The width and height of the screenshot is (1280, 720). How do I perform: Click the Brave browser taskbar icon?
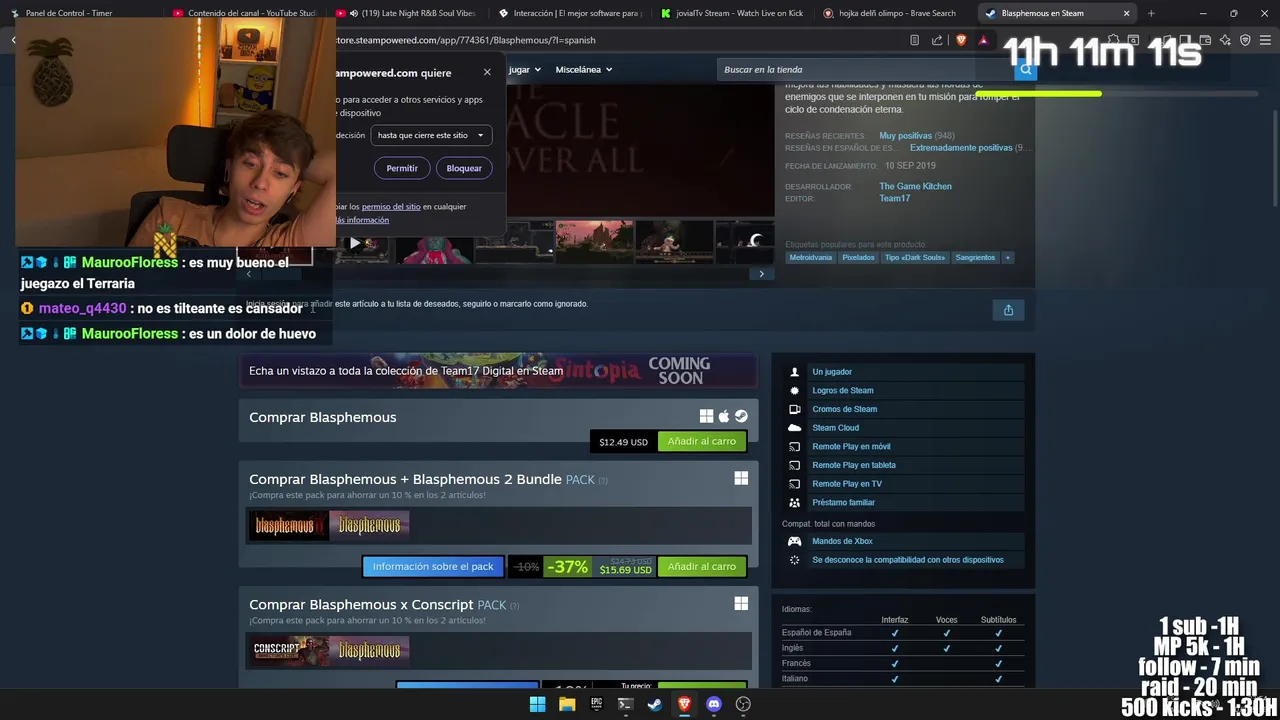pyautogui.click(x=684, y=704)
